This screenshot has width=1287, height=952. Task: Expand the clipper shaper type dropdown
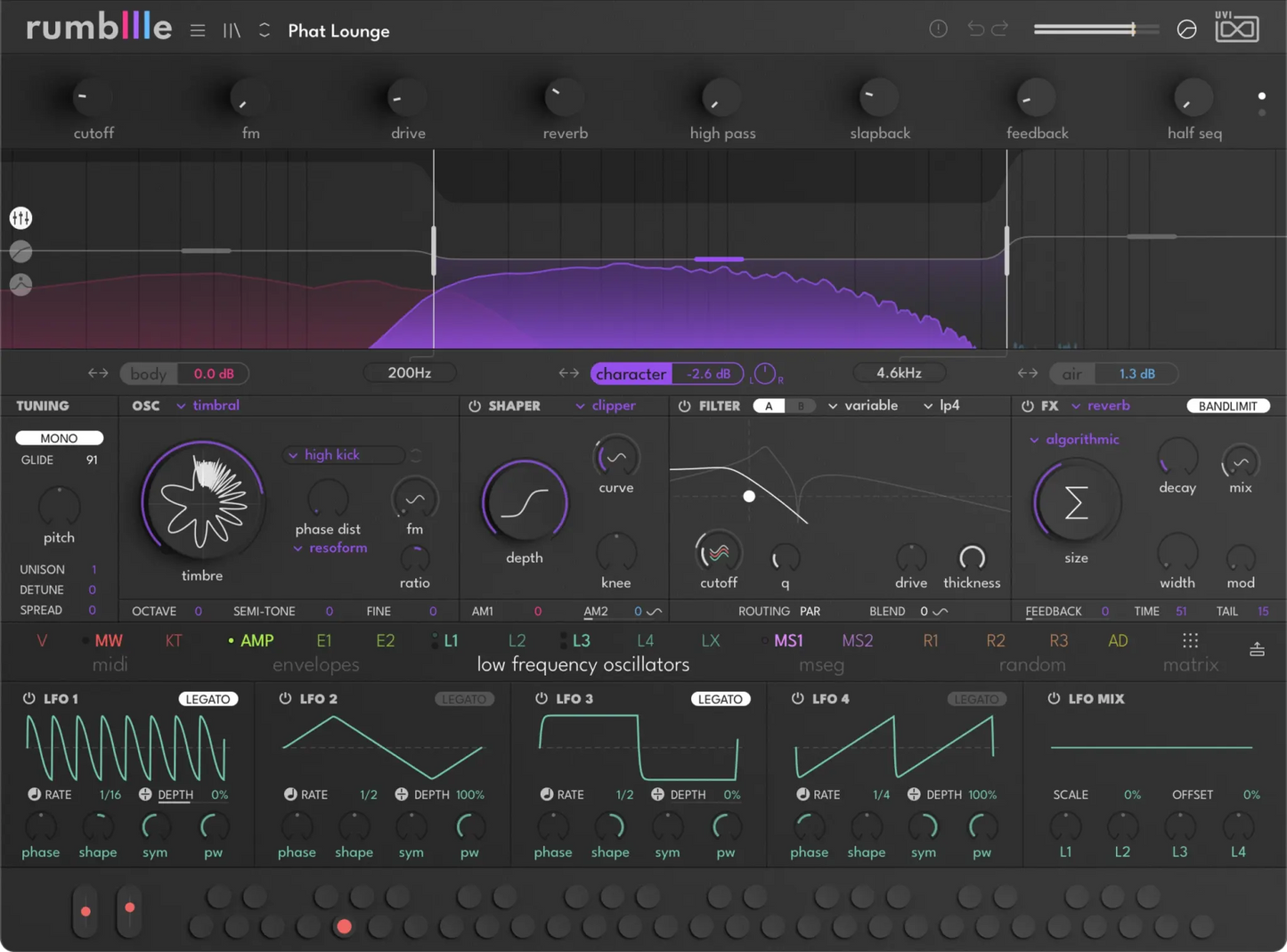tap(606, 405)
